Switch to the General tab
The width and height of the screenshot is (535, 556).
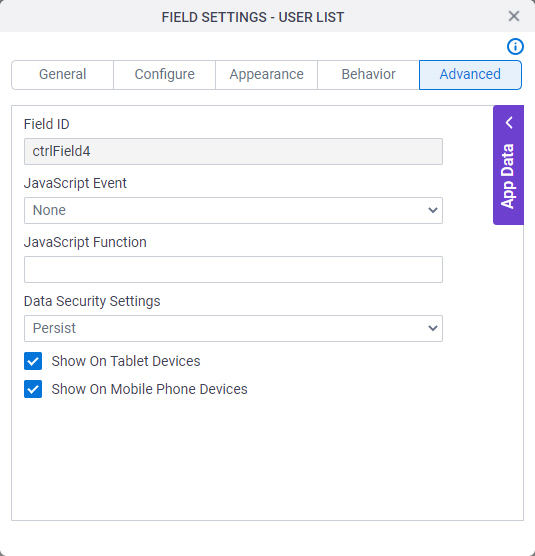tap(62, 74)
